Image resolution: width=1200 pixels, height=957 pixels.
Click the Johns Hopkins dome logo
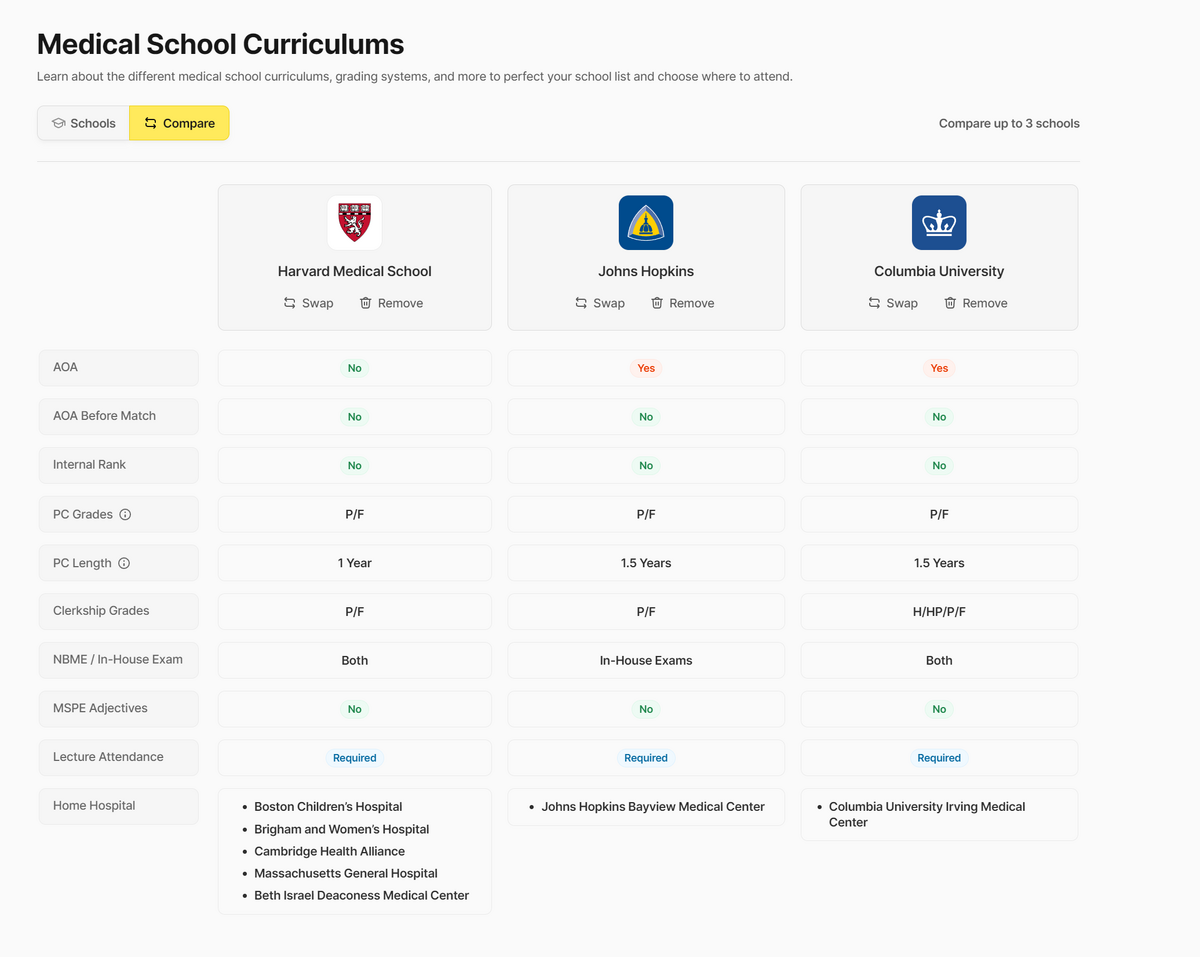pyautogui.click(x=646, y=222)
